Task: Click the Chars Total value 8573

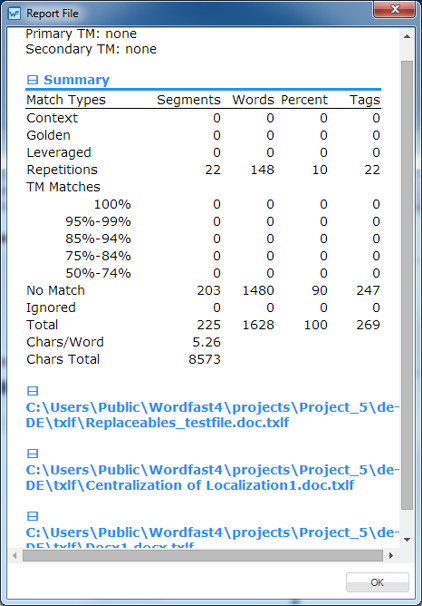Action: tap(204, 359)
